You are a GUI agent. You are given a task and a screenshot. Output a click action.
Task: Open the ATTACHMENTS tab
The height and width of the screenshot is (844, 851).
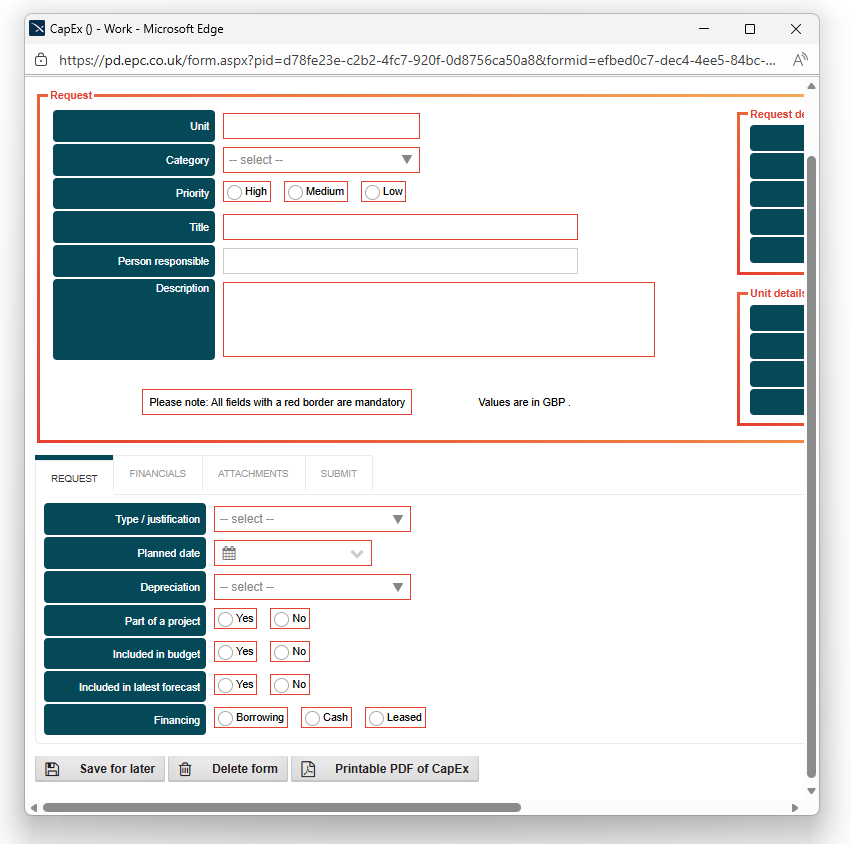253,473
